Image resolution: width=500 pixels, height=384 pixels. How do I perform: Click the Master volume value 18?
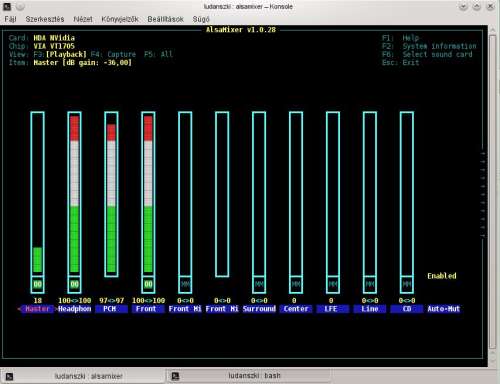coord(38,301)
